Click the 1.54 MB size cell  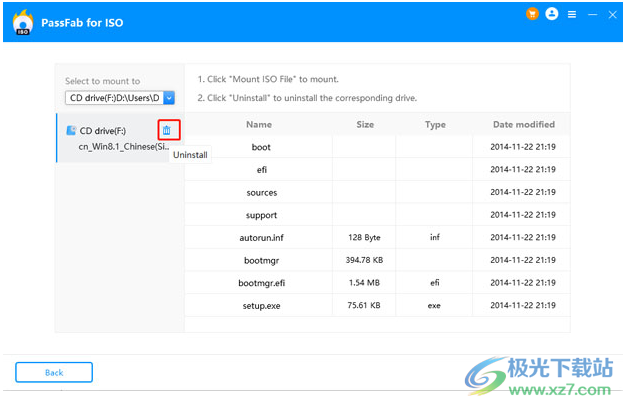(x=364, y=283)
